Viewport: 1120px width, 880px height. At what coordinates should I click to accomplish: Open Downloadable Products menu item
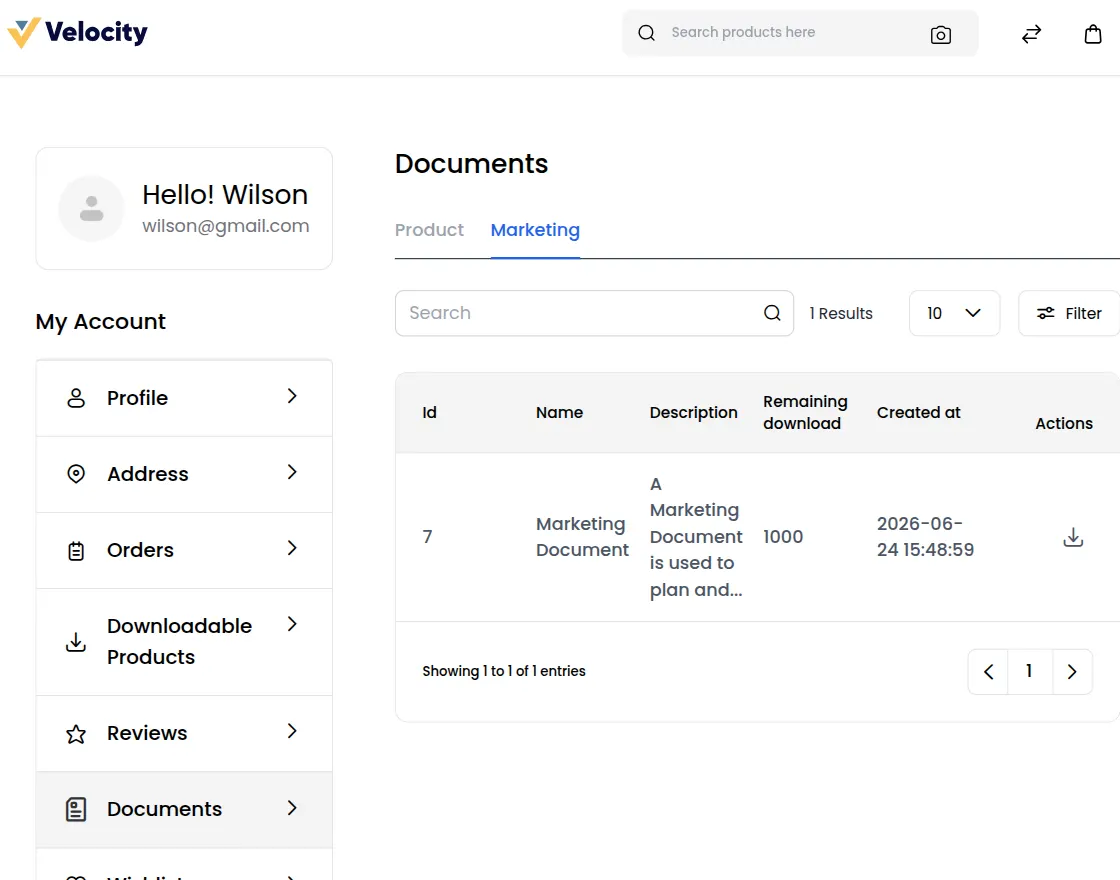point(184,641)
